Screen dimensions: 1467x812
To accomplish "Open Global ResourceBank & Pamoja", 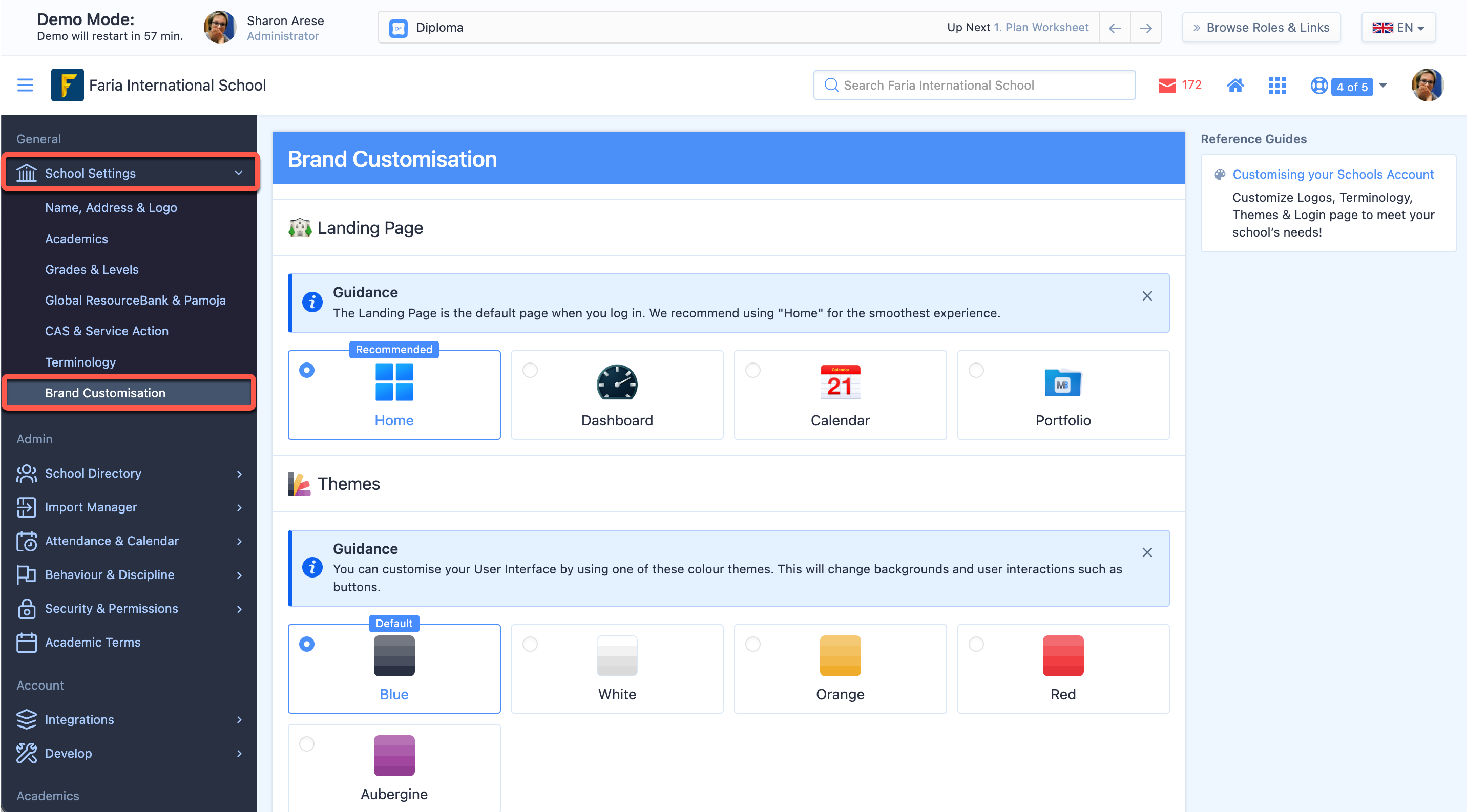I will pos(136,301).
